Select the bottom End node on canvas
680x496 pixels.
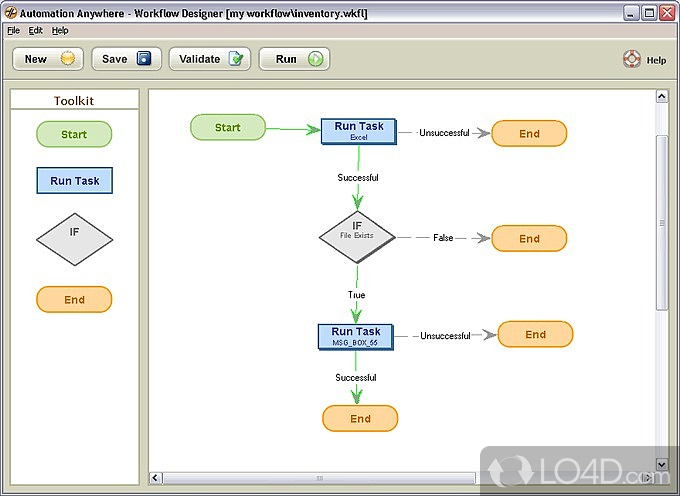[x=360, y=418]
